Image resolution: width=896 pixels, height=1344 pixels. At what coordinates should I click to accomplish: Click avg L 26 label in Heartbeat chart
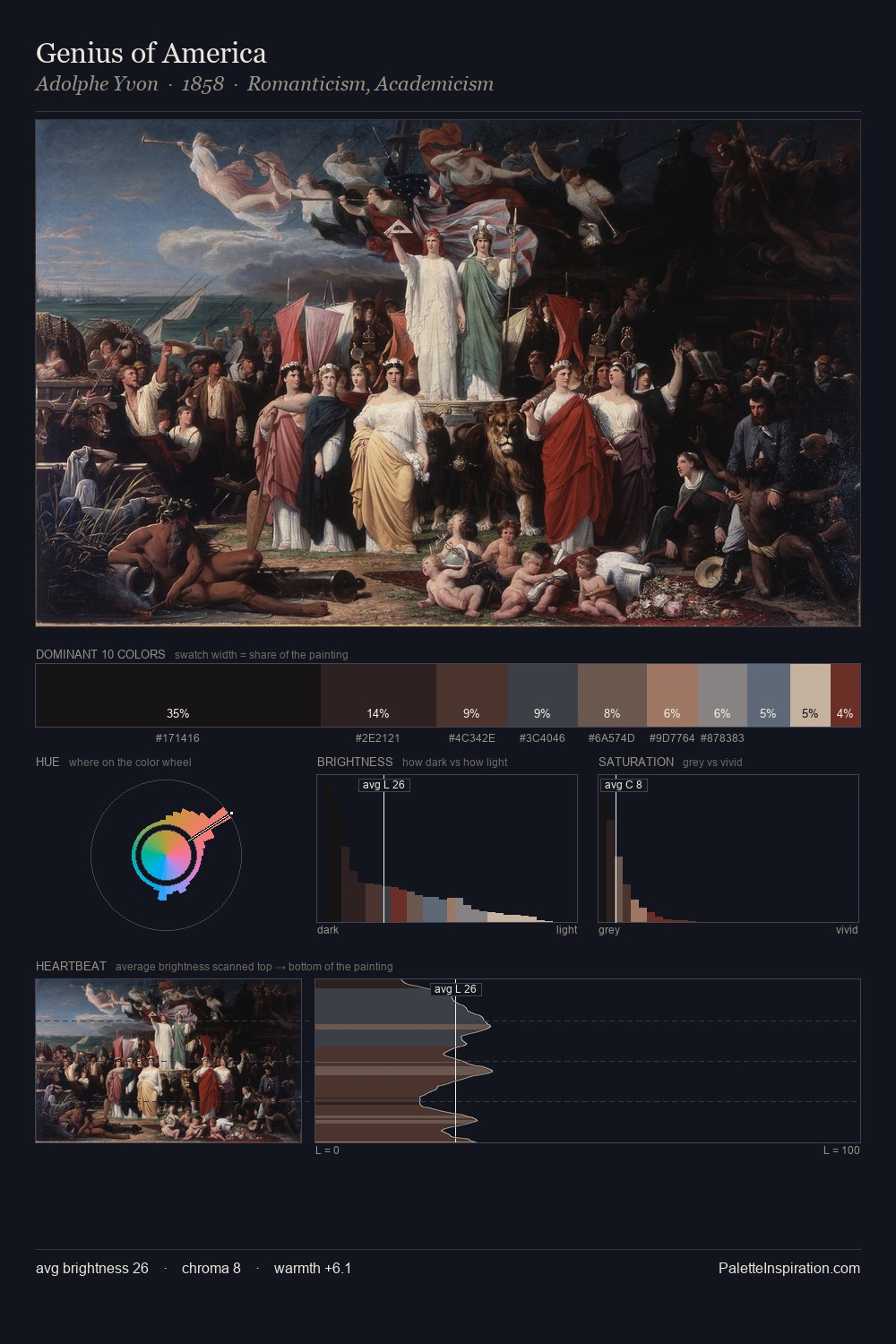(x=456, y=989)
